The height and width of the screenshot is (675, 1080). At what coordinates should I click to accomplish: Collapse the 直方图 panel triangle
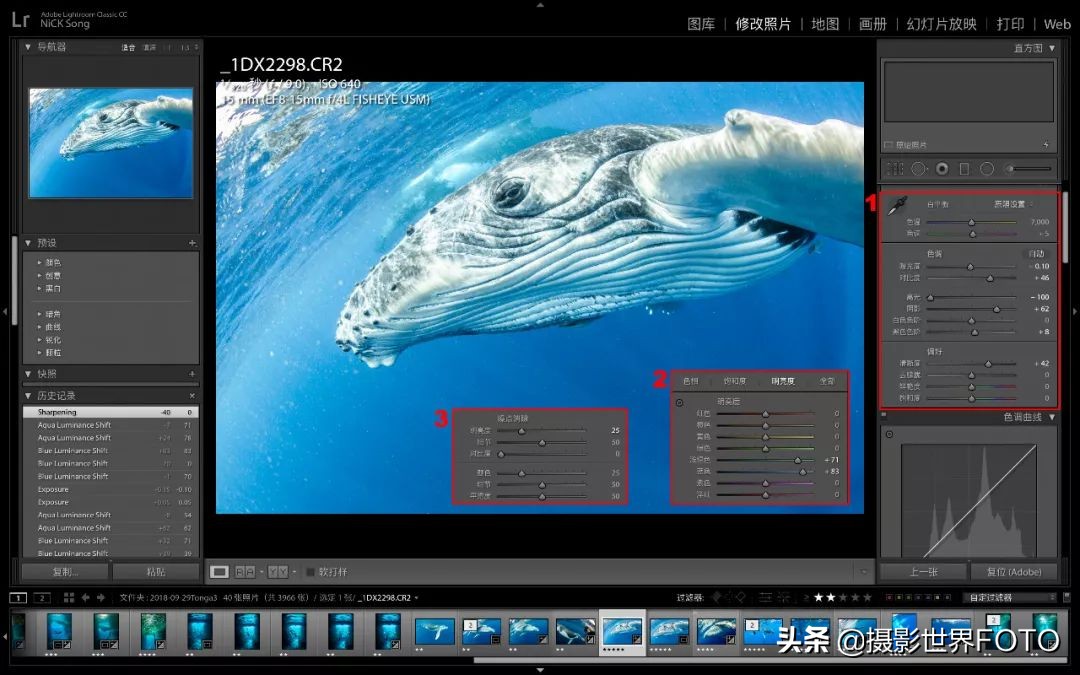click(1052, 48)
